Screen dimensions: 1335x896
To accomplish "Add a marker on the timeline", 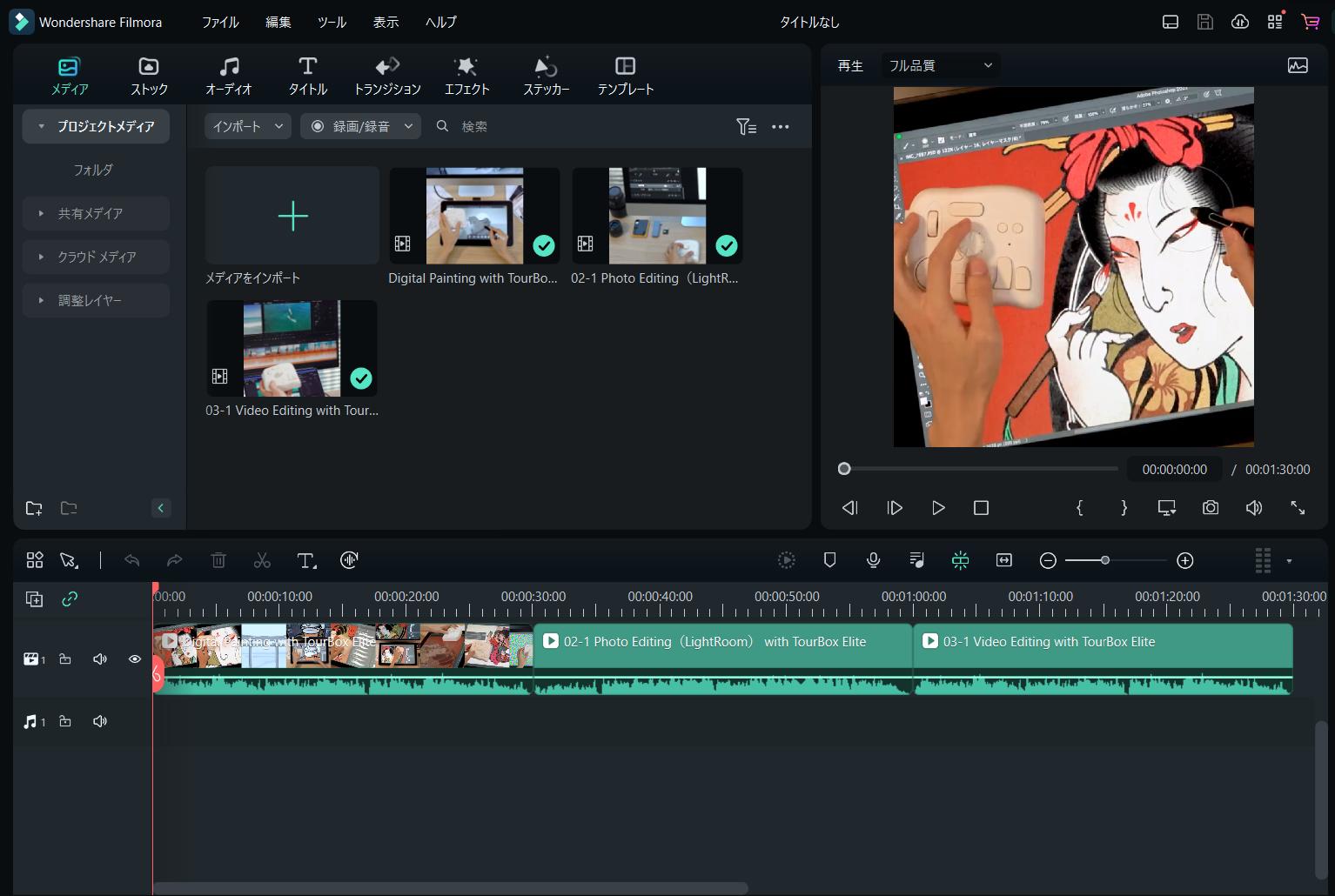I will coord(830,561).
